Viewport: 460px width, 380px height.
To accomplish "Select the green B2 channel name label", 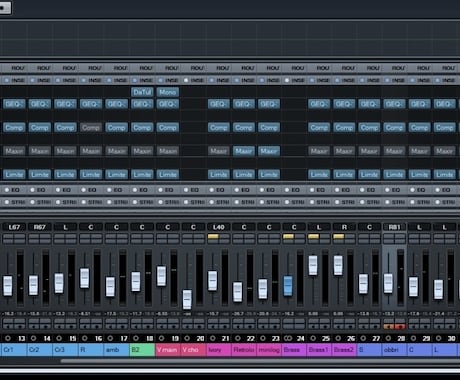I will (x=142, y=350).
